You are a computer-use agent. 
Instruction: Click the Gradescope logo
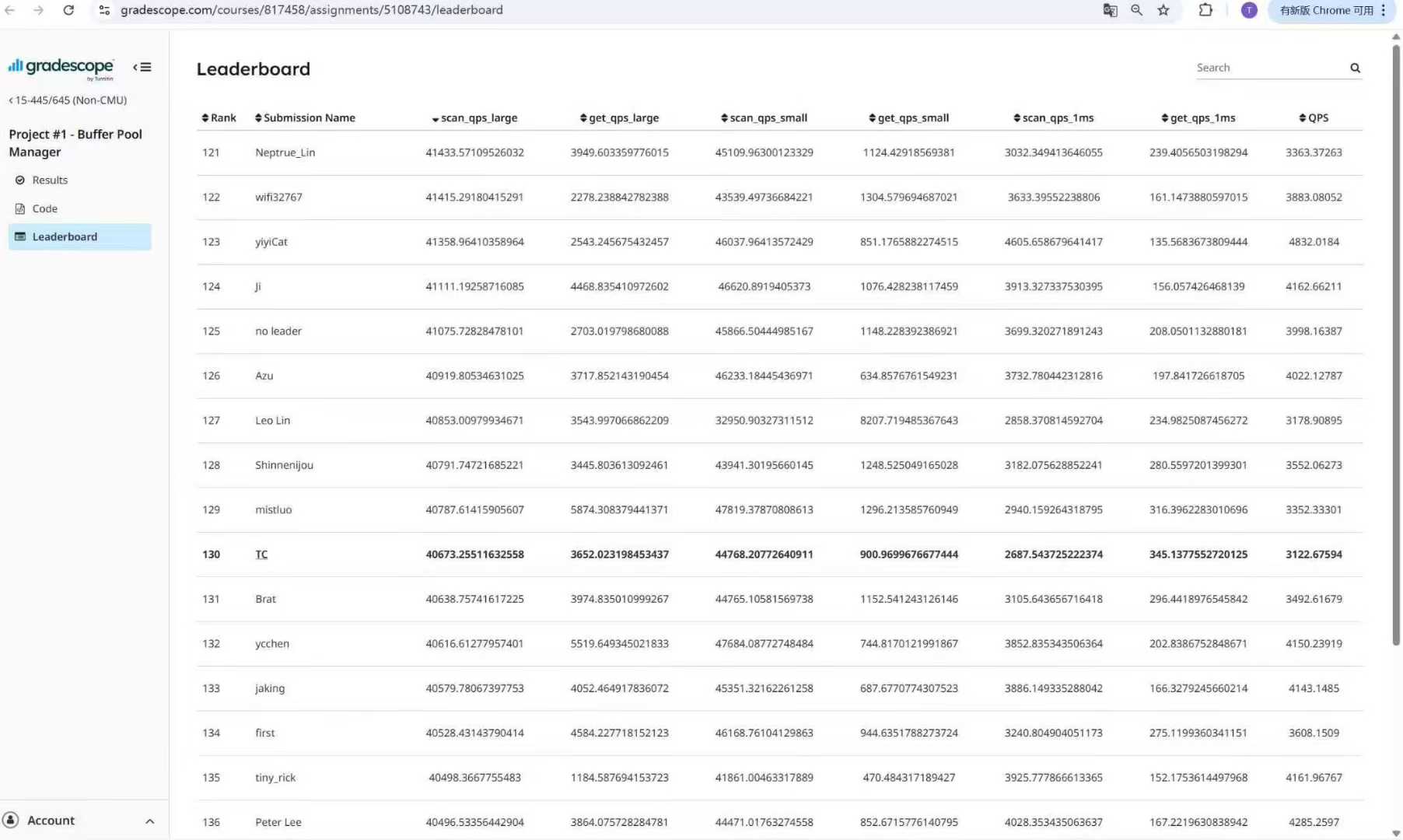[61, 68]
